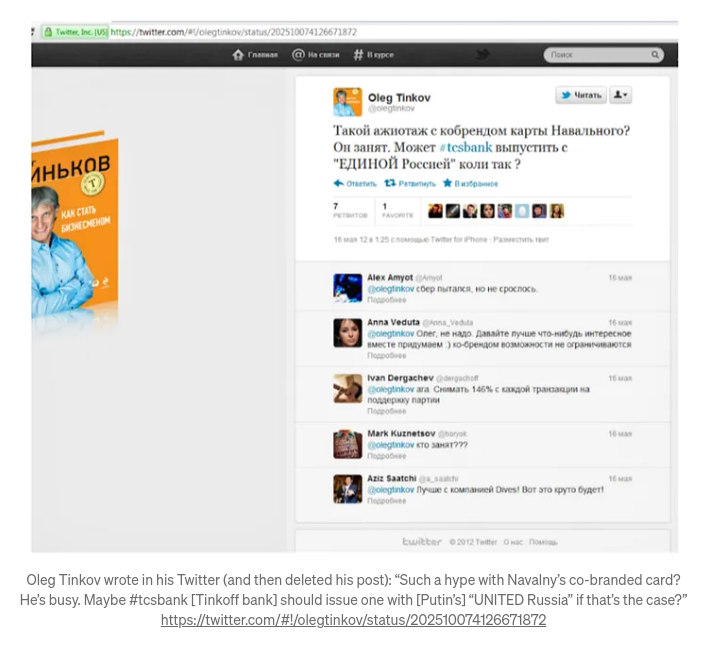The height and width of the screenshot is (656, 722).
Task: Follow Oleg Tinkov with Читать button
Action: (581, 95)
